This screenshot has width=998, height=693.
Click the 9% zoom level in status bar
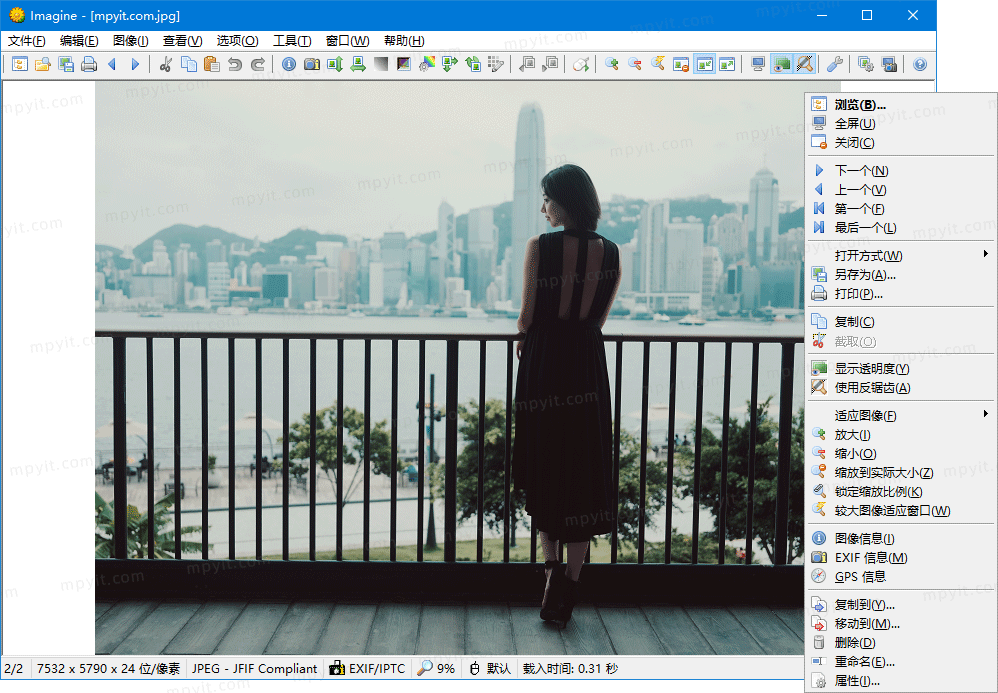(437, 669)
